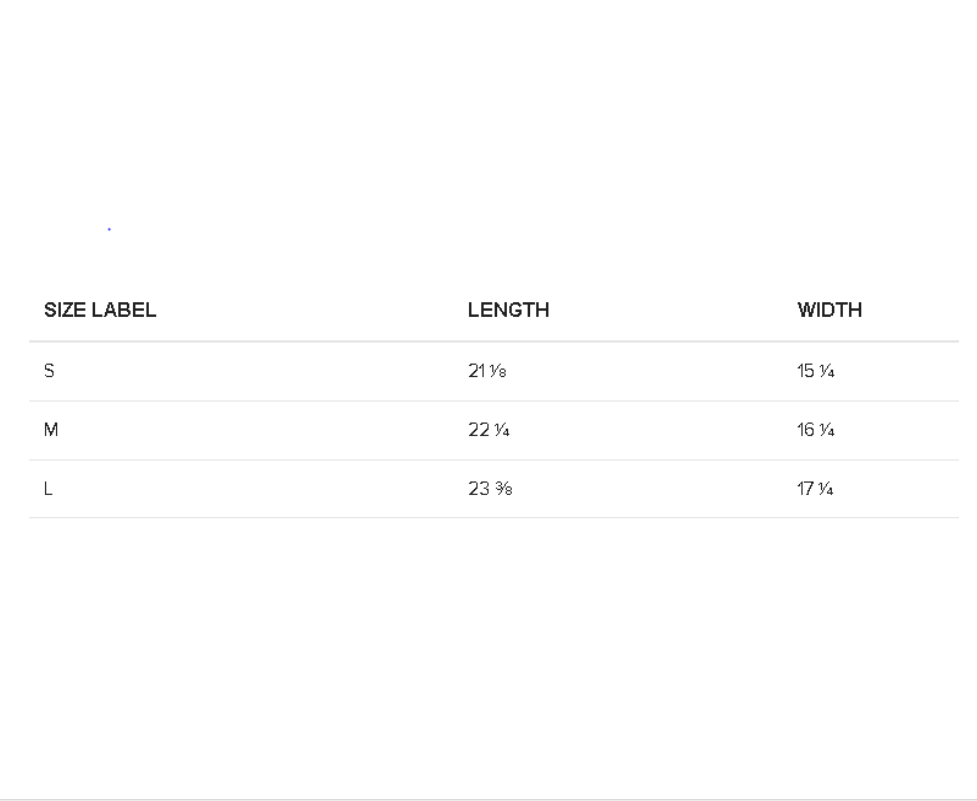Click the divider line between S and M rows

click(x=493, y=400)
